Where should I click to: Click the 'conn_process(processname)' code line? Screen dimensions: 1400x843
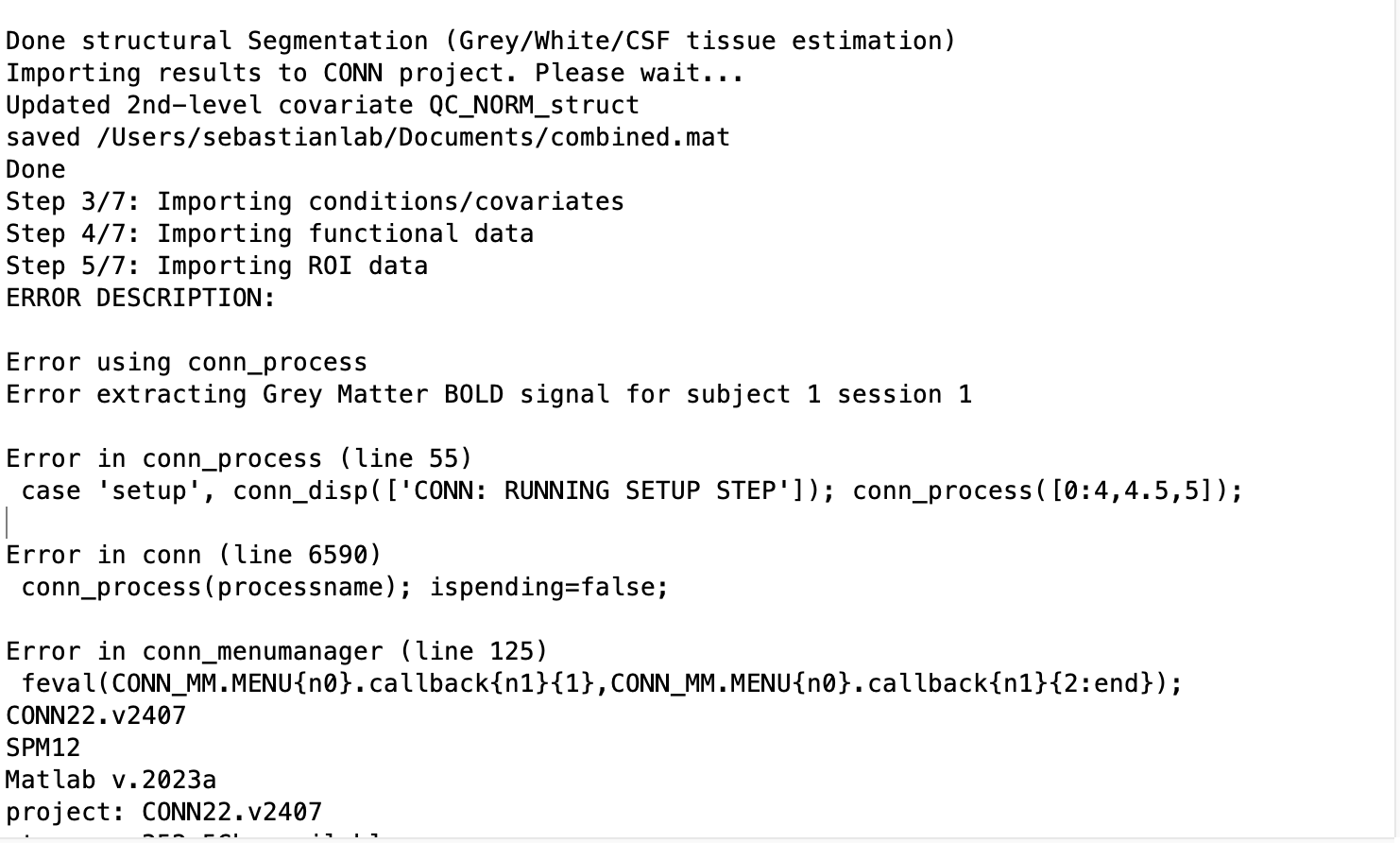pyautogui.click(x=345, y=588)
